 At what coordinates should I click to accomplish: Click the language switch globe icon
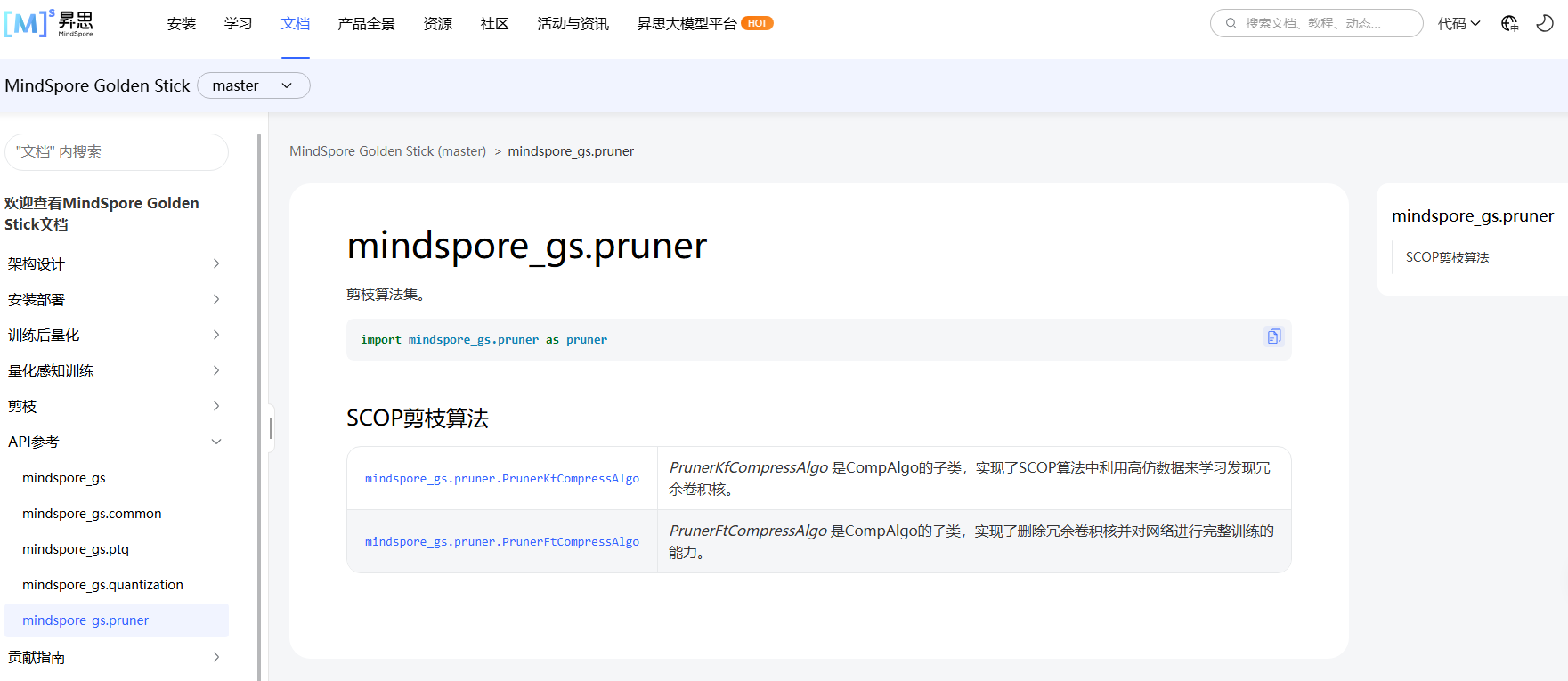[x=1509, y=24]
